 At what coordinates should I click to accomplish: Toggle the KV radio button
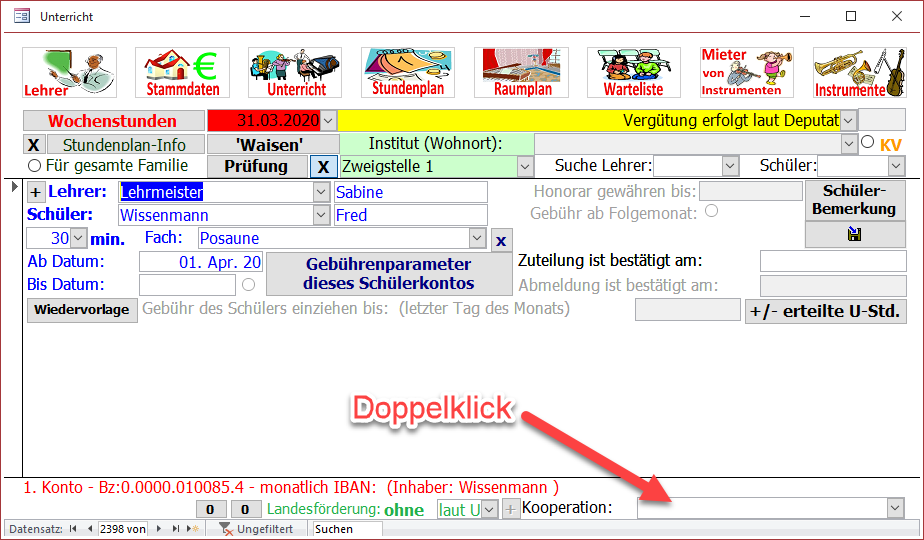[x=868, y=143]
